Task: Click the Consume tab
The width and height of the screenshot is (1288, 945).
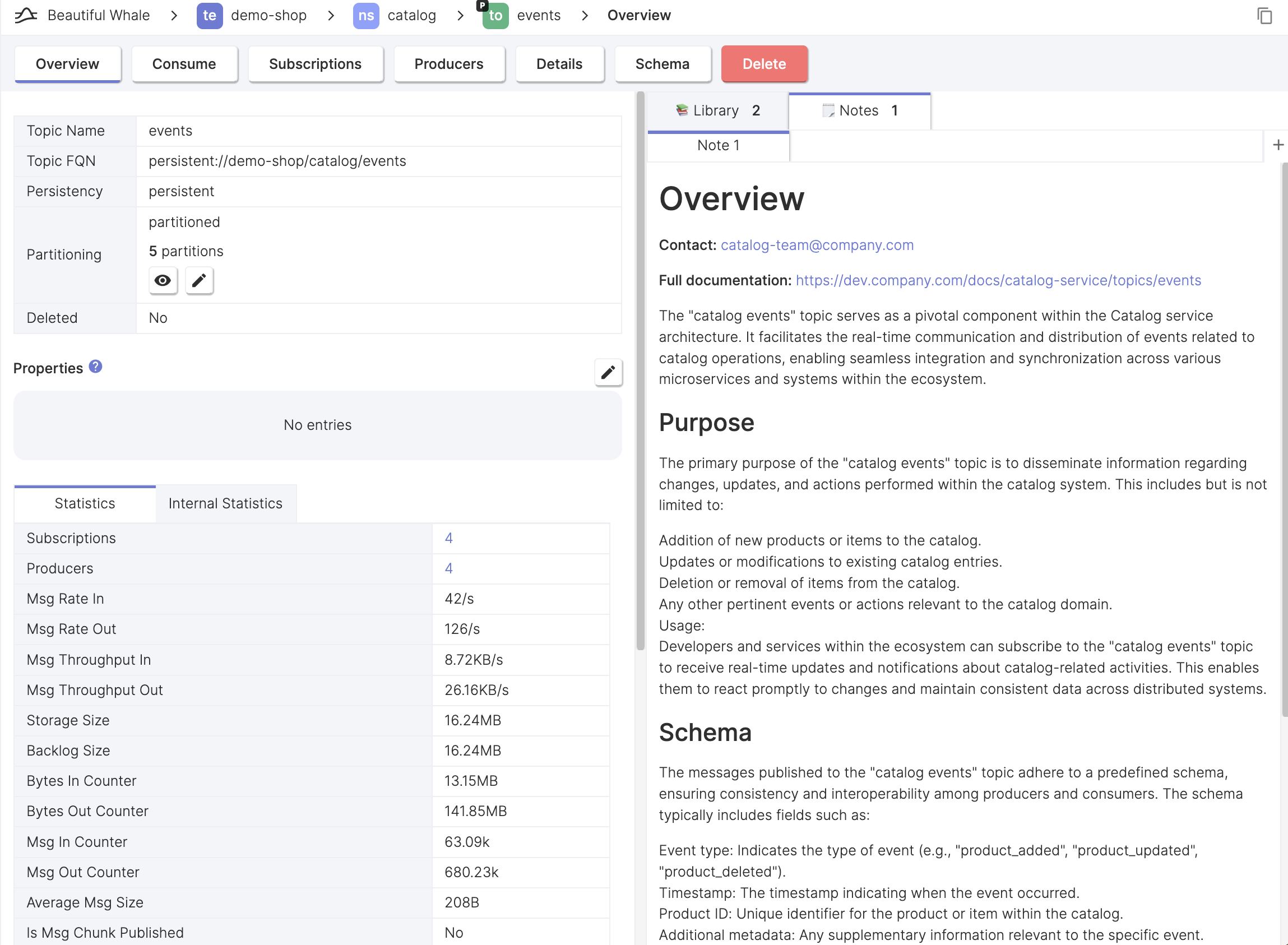Action: coord(183,63)
